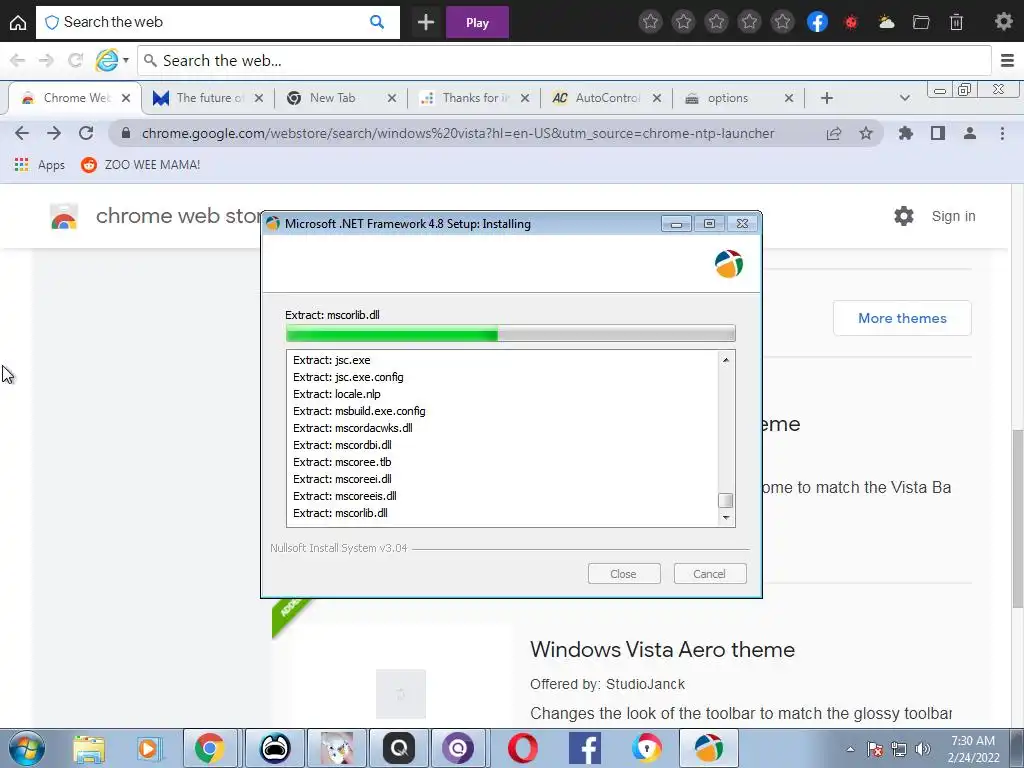
Task: Close the AutoControl tab
Action: click(657, 98)
